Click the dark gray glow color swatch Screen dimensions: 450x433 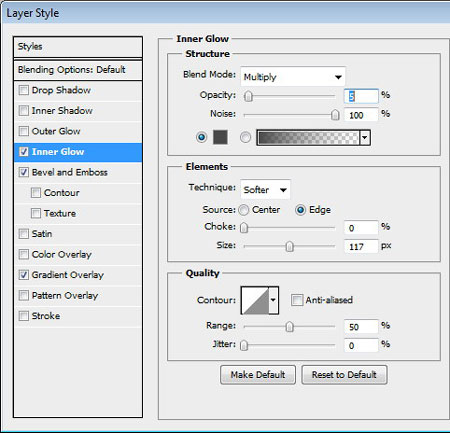tap(220, 137)
